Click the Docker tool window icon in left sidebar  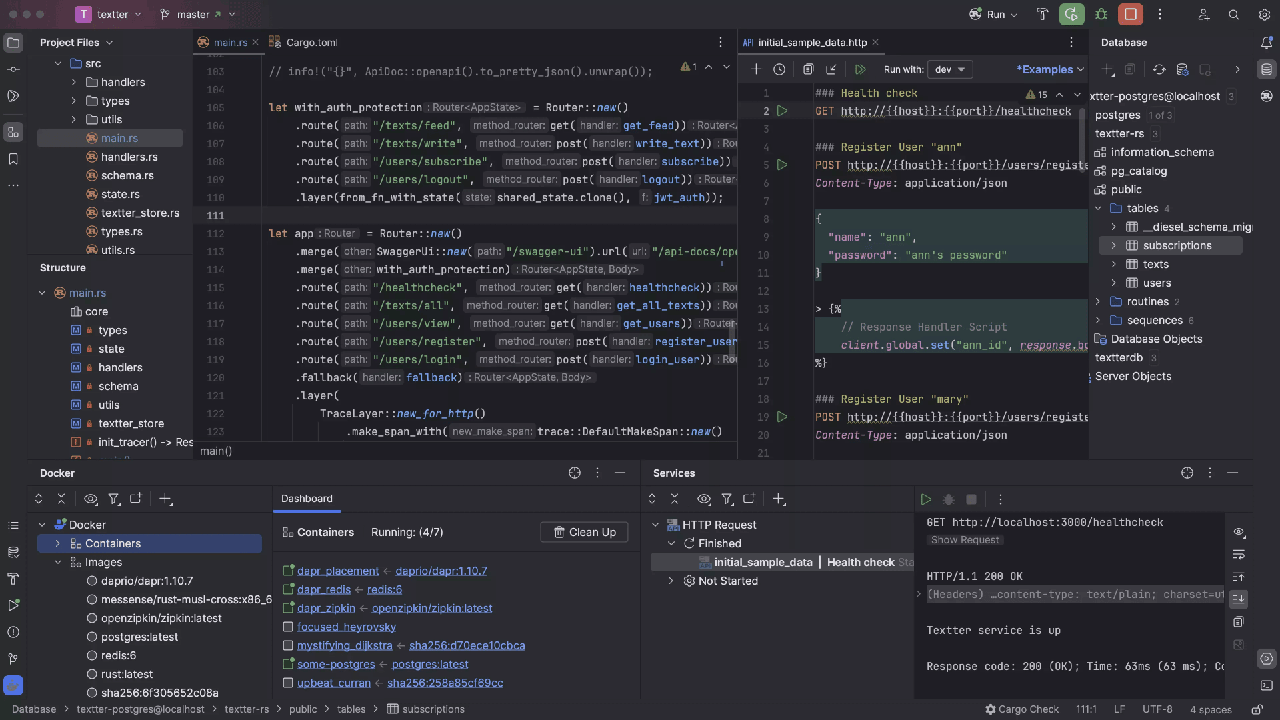[x=13, y=685]
